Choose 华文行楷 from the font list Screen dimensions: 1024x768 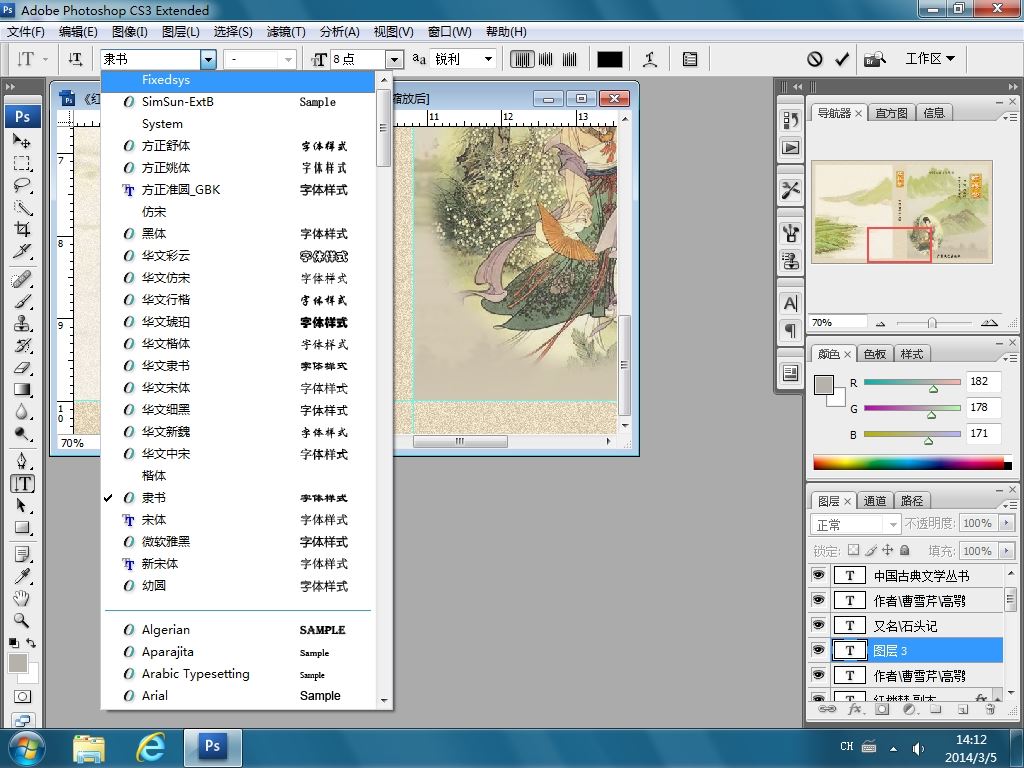tap(239, 299)
